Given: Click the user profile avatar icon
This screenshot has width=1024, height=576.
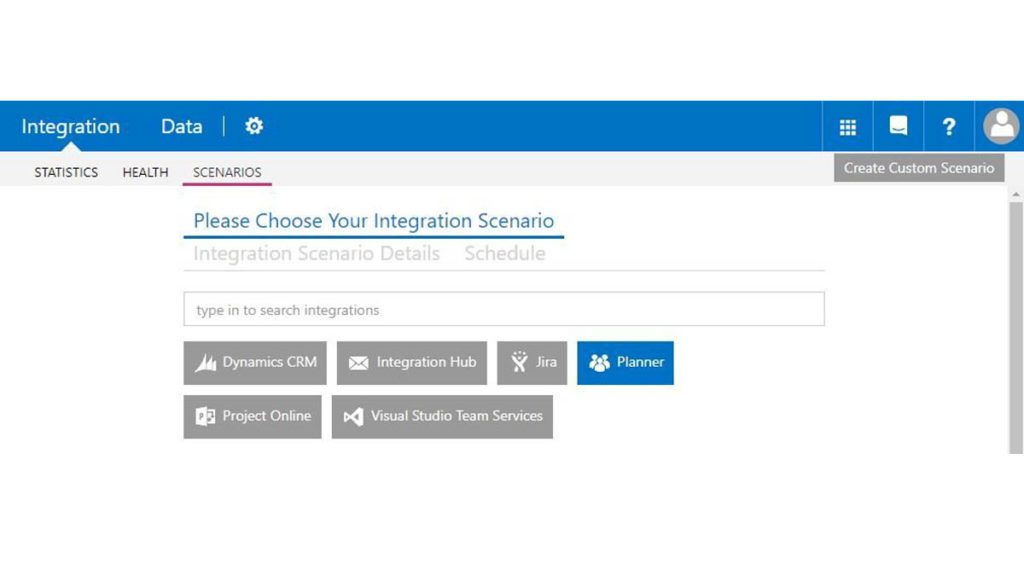Looking at the screenshot, I should tap(1001, 126).
